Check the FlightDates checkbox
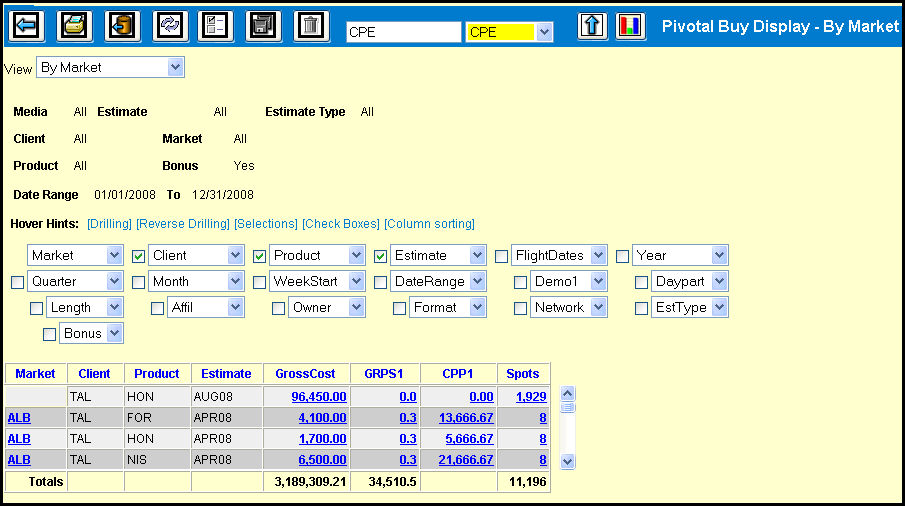The image size is (905, 506). pos(502,256)
